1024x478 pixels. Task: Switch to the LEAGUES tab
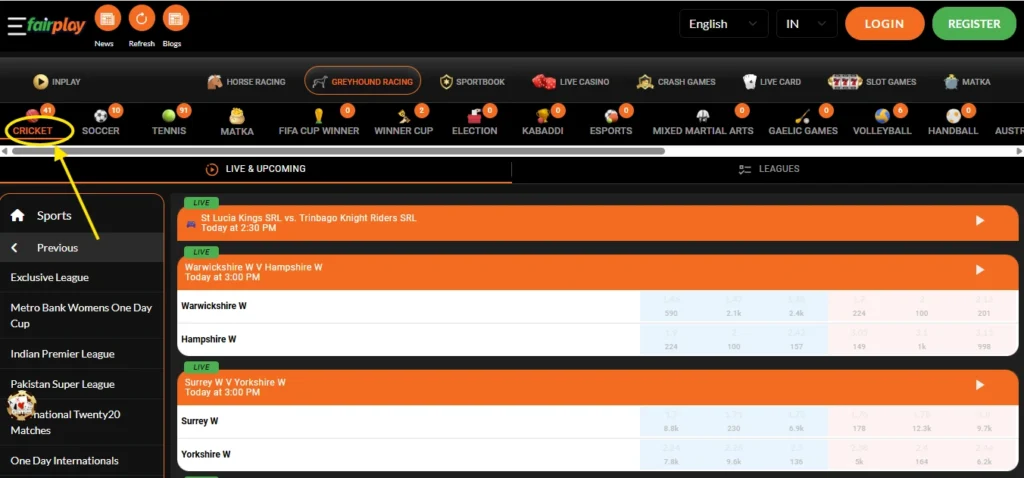pyautogui.click(x=768, y=169)
